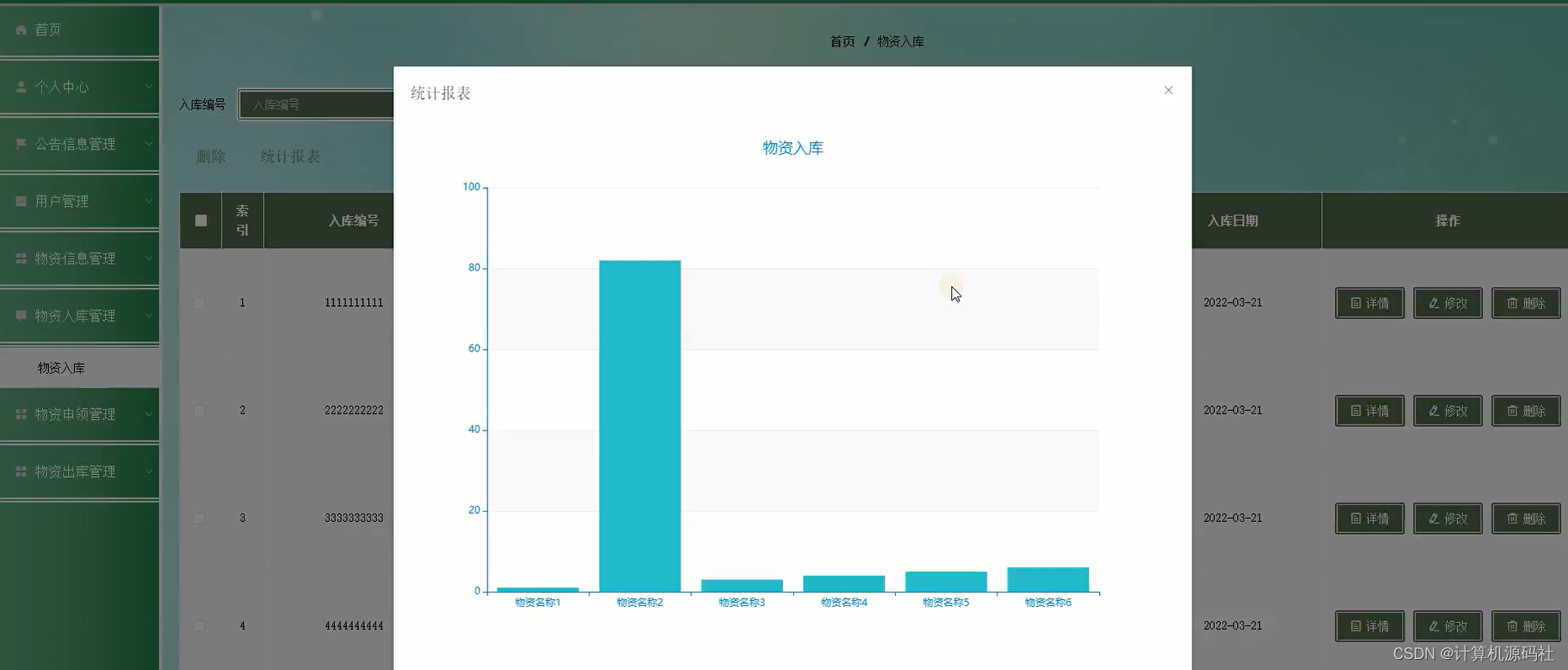Viewport: 1568px width, 670px height.
Task: Click the chart title 物资入库
Action: (x=792, y=148)
